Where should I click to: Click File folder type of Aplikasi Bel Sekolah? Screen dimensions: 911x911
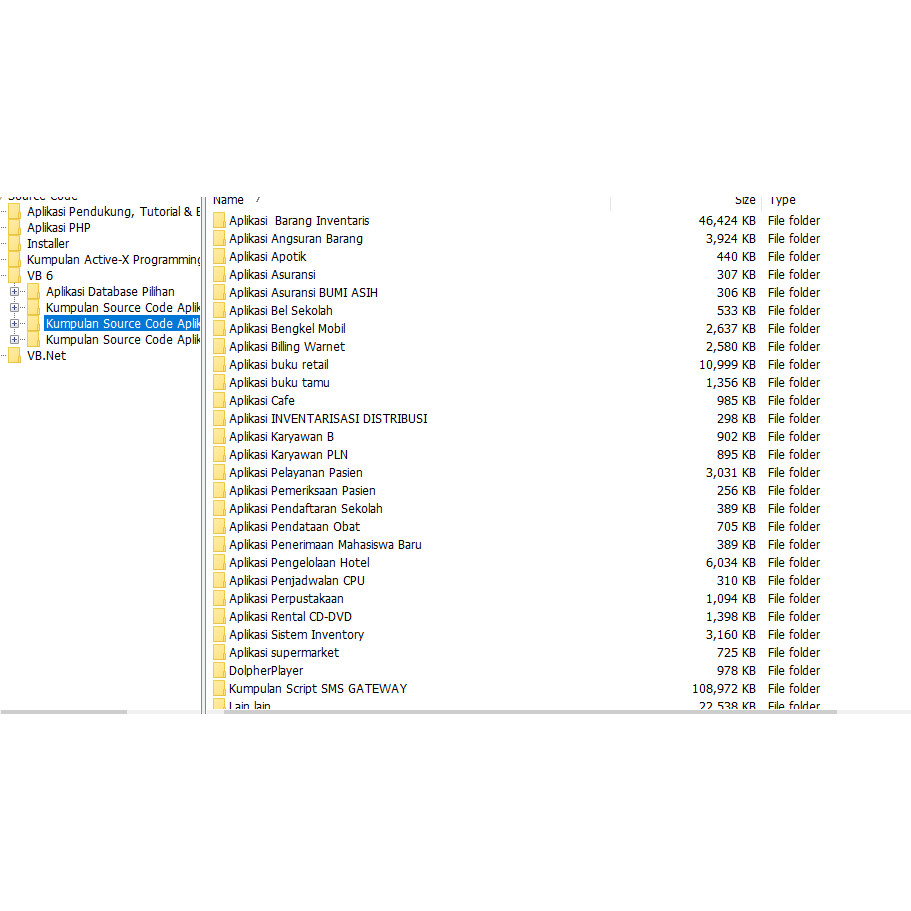coord(794,311)
